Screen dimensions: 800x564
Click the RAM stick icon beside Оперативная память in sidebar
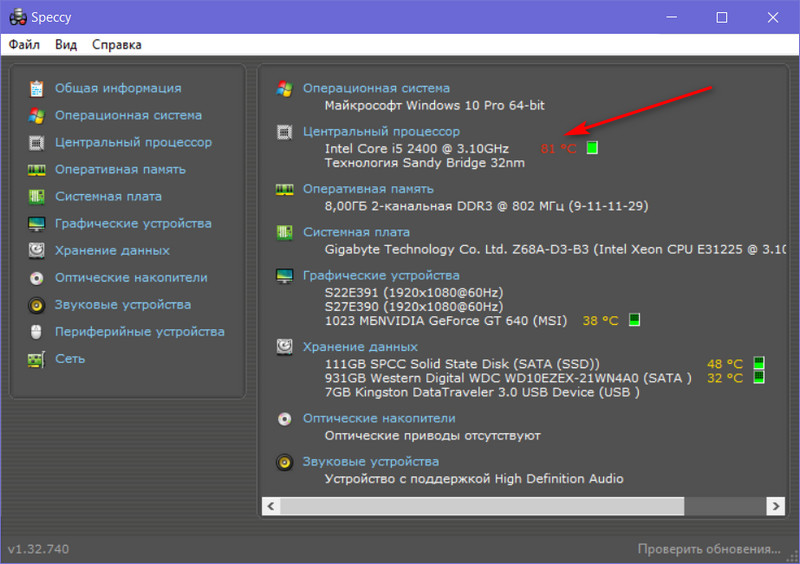(36, 169)
